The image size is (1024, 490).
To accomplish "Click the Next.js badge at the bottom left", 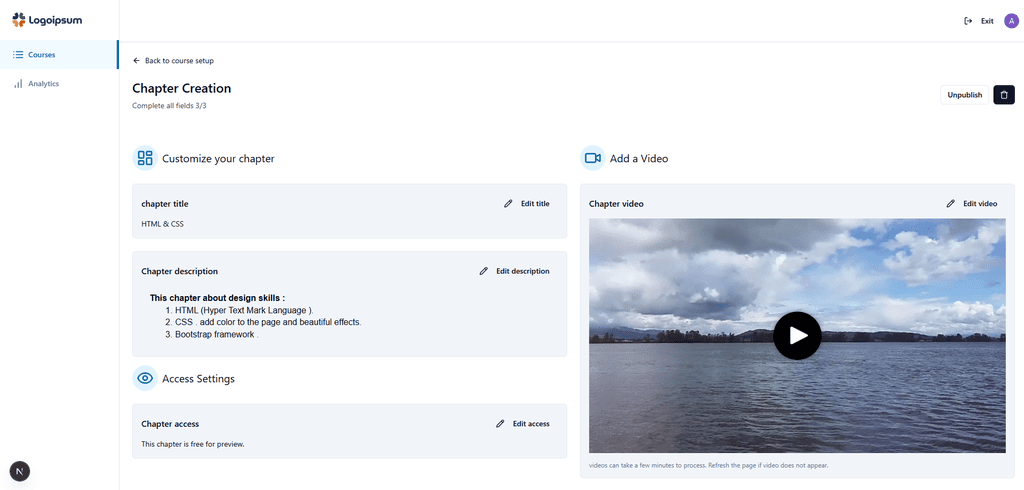I will tap(20, 471).
